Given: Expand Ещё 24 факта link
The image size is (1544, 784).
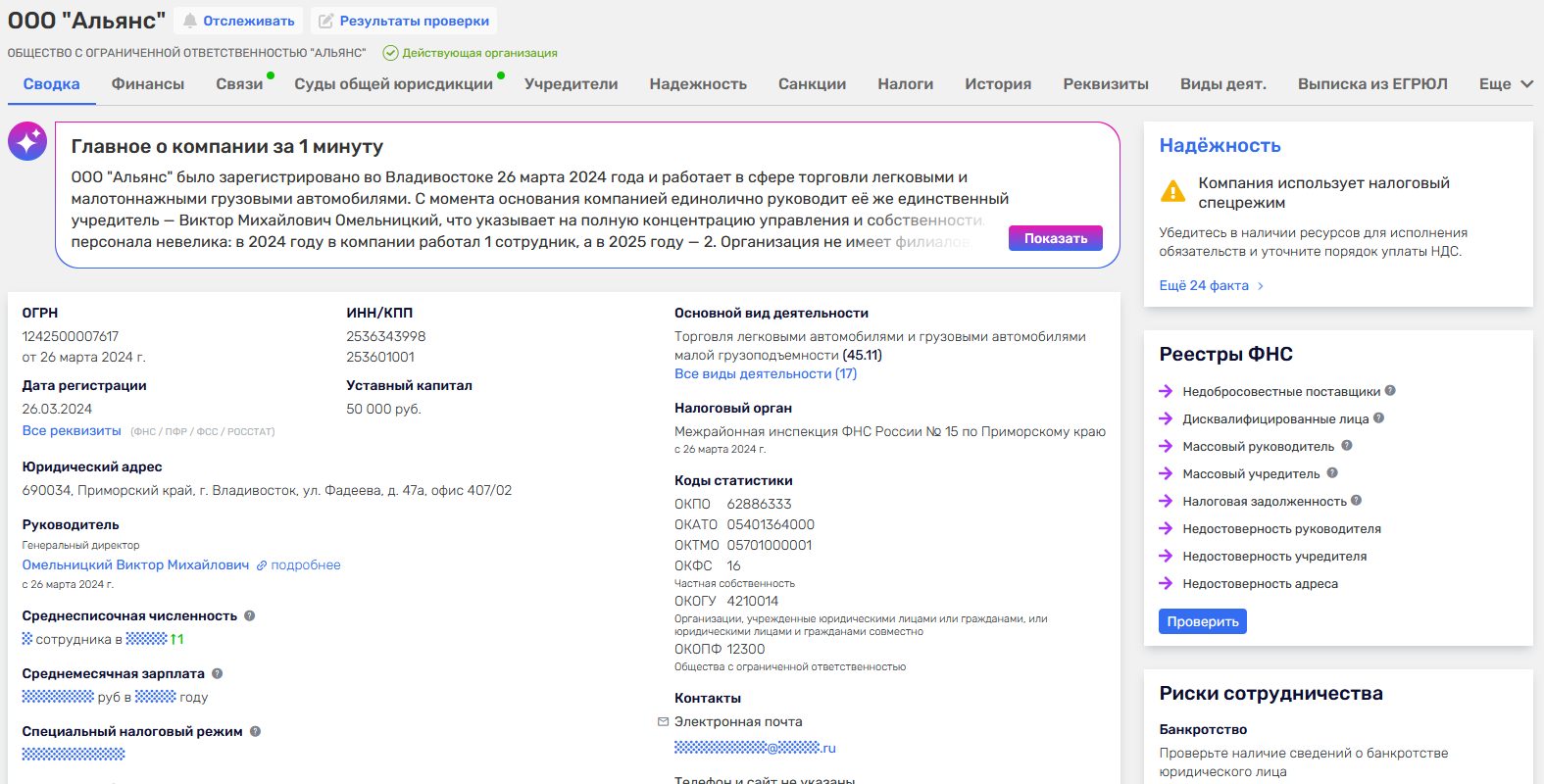Looking at the screenshot, I should tap(1212, 285).
